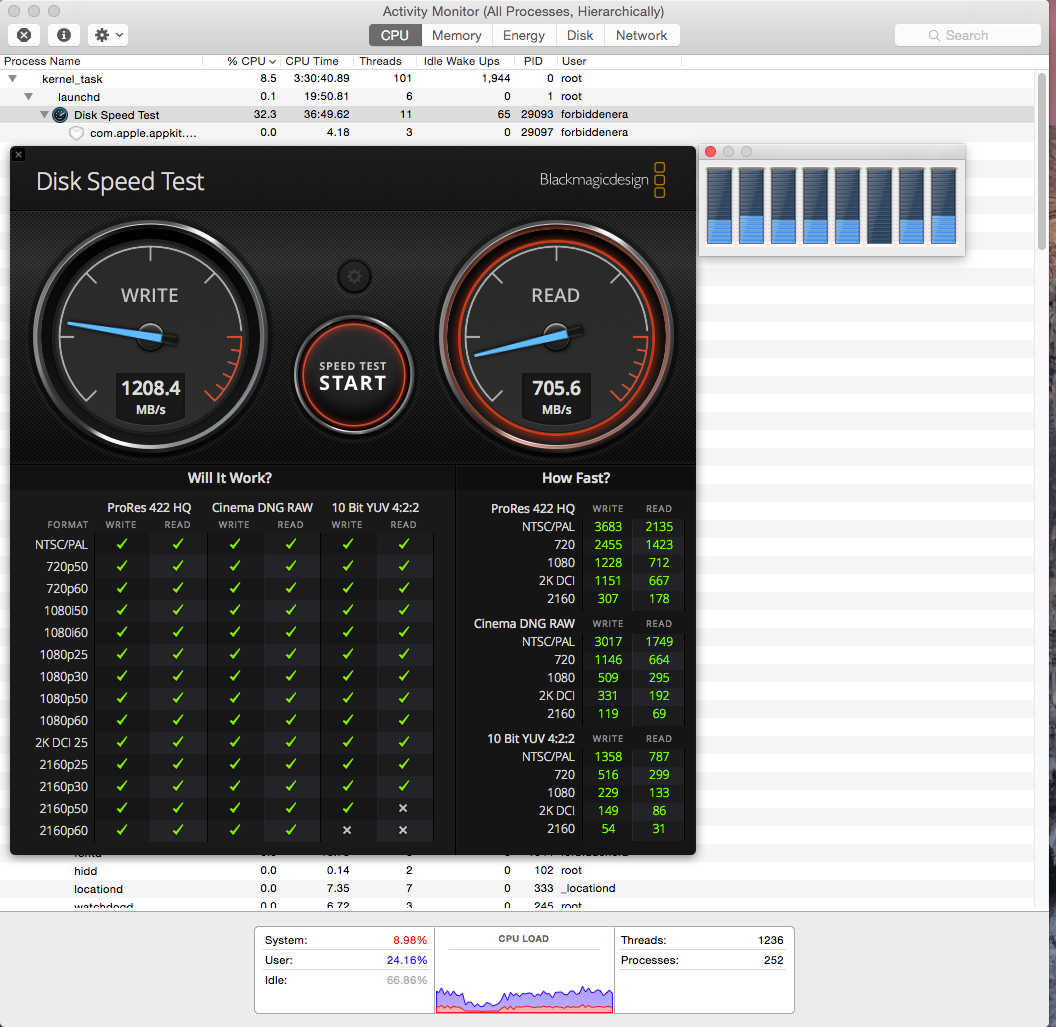Viewport: 1056px width, 1027px height.
Task: Switch to the CPU tab
Action: 395,35
